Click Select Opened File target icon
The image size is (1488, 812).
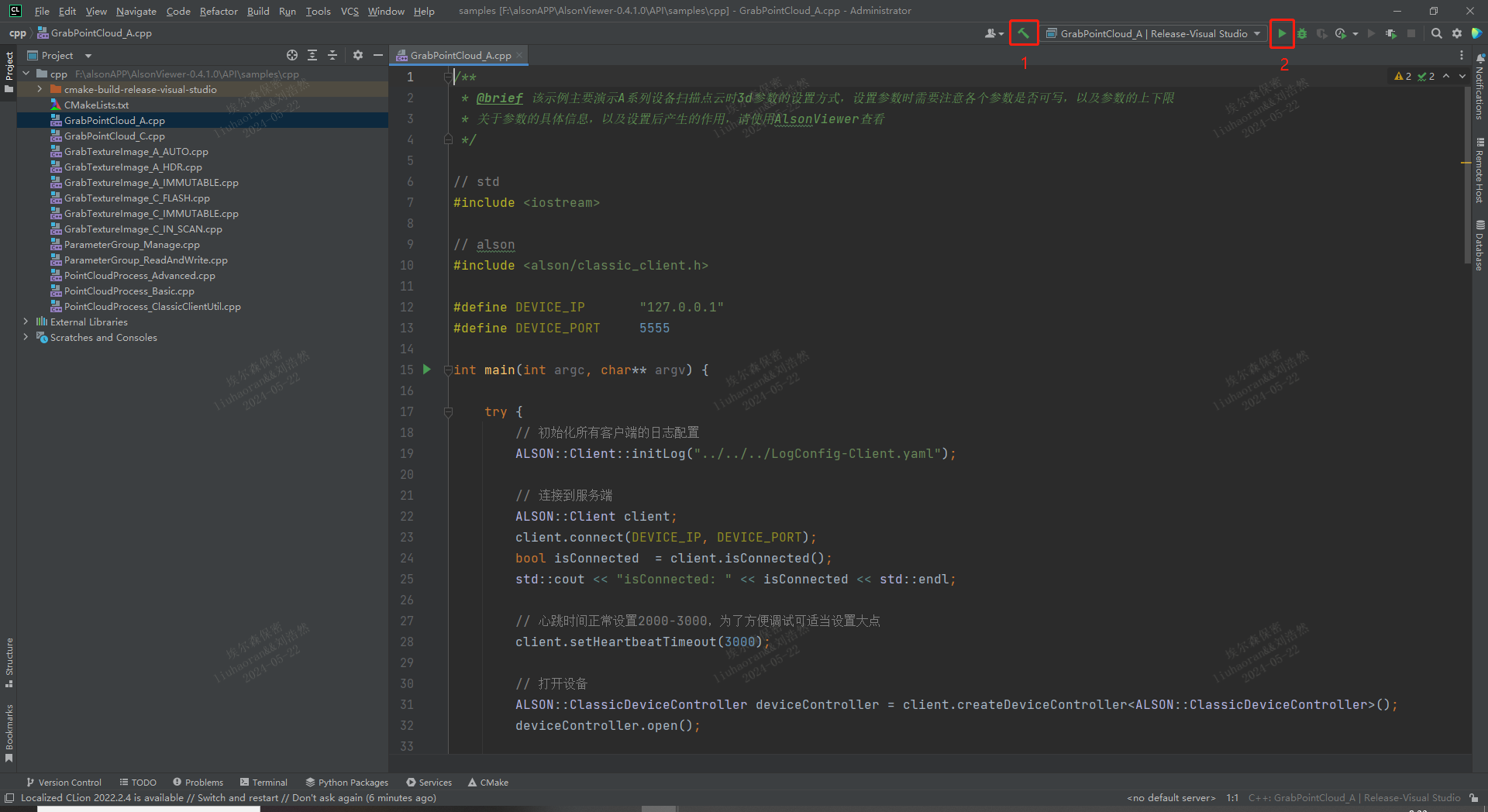coord(291,55)
